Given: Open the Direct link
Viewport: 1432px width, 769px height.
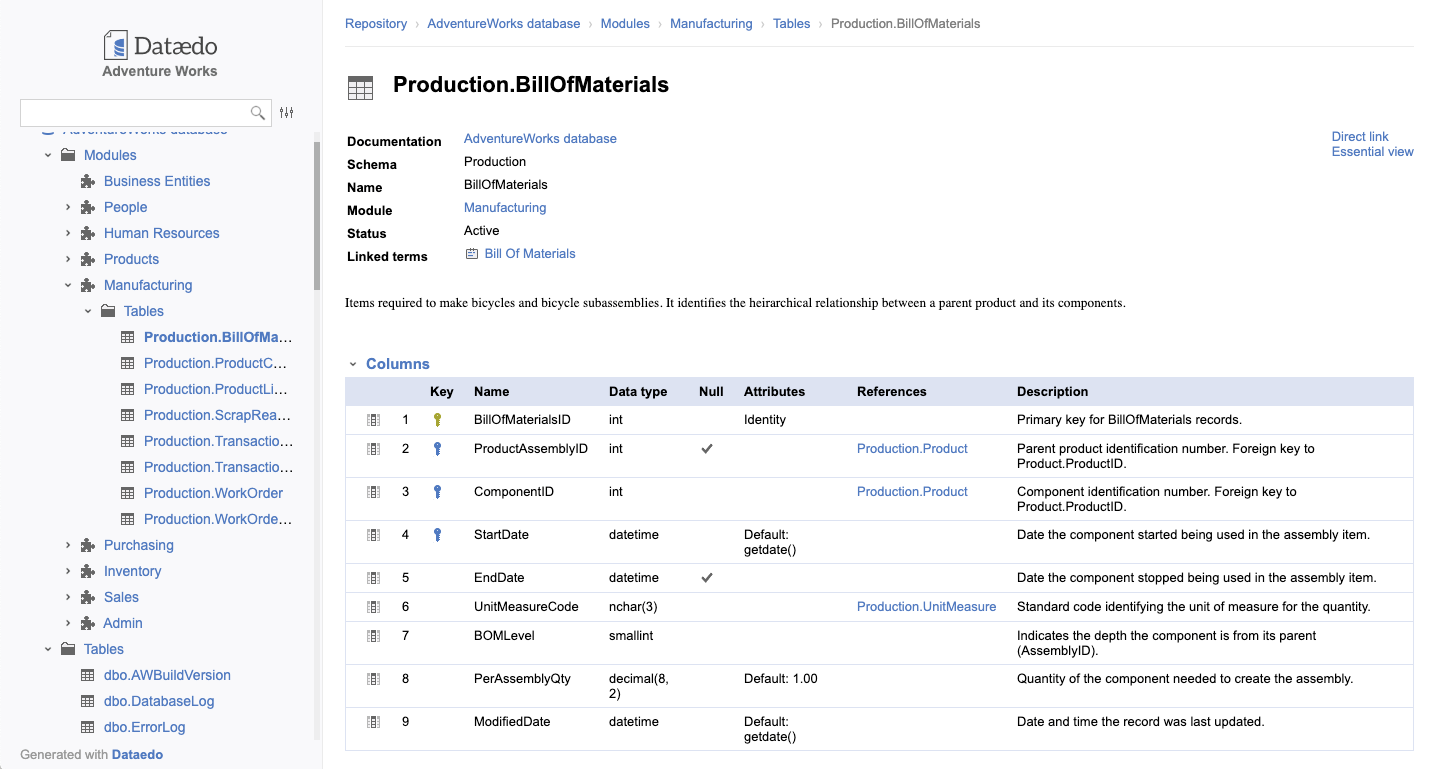Looking at the screenshot, I should click(x=1359, y=136).
